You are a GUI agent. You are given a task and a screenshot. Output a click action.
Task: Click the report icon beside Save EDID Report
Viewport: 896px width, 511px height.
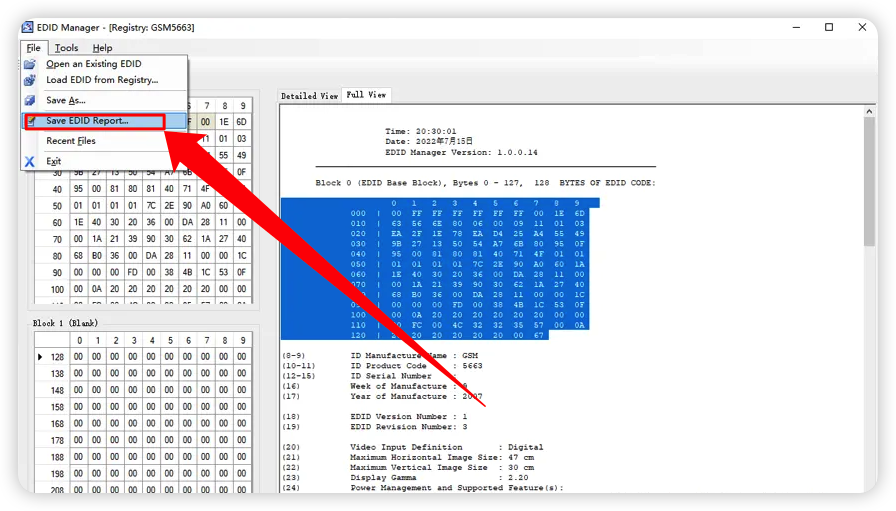click(x=31, y=121)
